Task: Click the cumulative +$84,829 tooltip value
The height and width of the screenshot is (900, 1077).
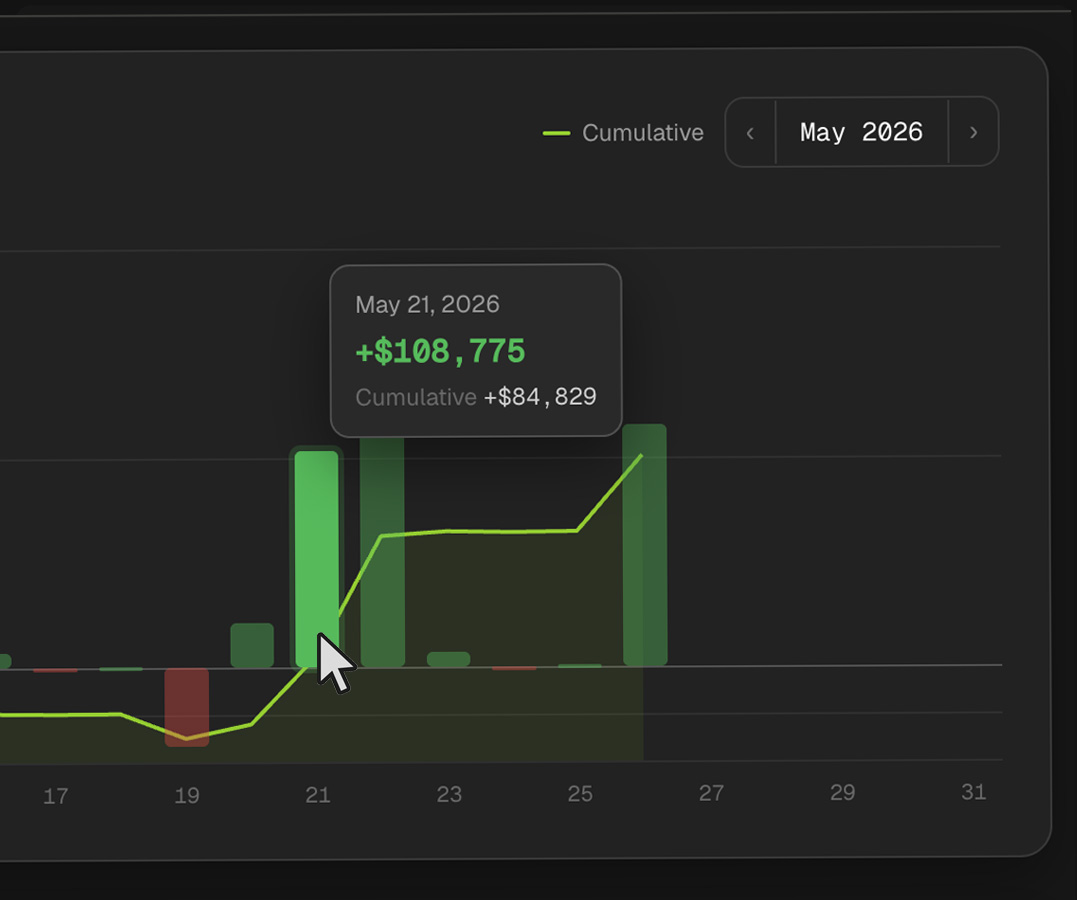Action: click(540, 396)
